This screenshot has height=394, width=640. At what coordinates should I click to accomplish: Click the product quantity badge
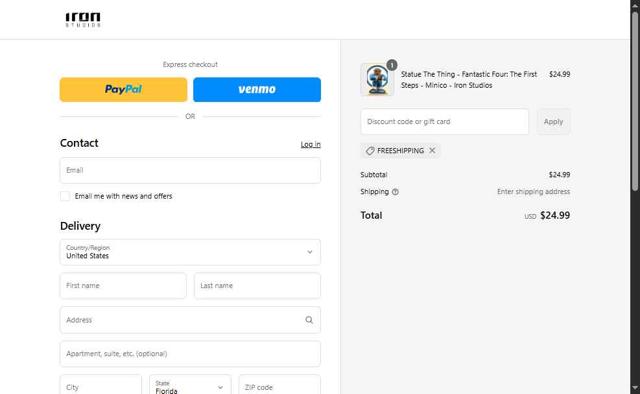(x=392, y=65)
